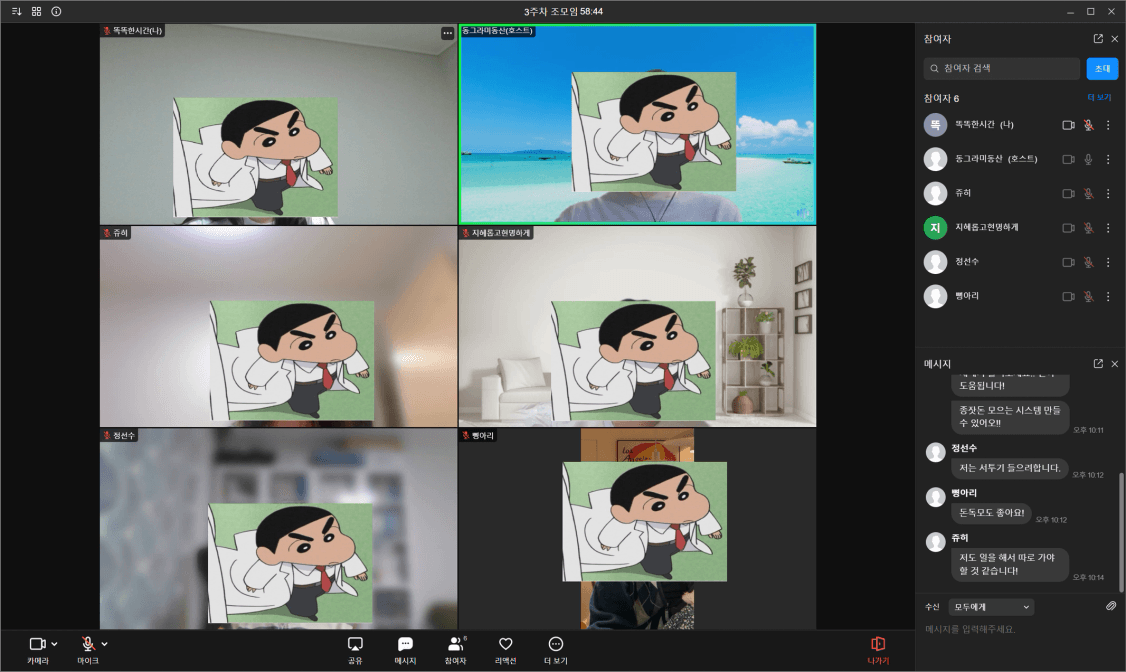Image resolution: width=1126 pixels, height=672 pixels.
Task: Click the 초대 invite button
Action: (1102, 68)
